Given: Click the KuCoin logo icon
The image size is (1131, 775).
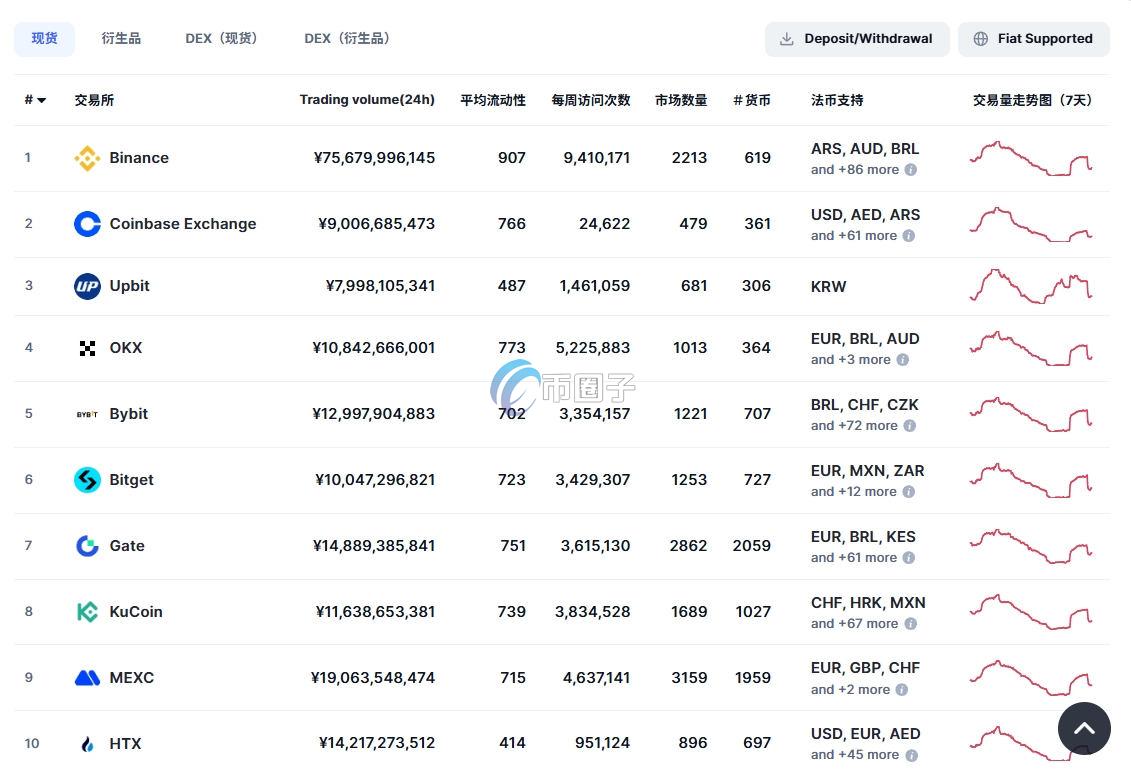Looking at the screenshot, I should tap(87, 611).
